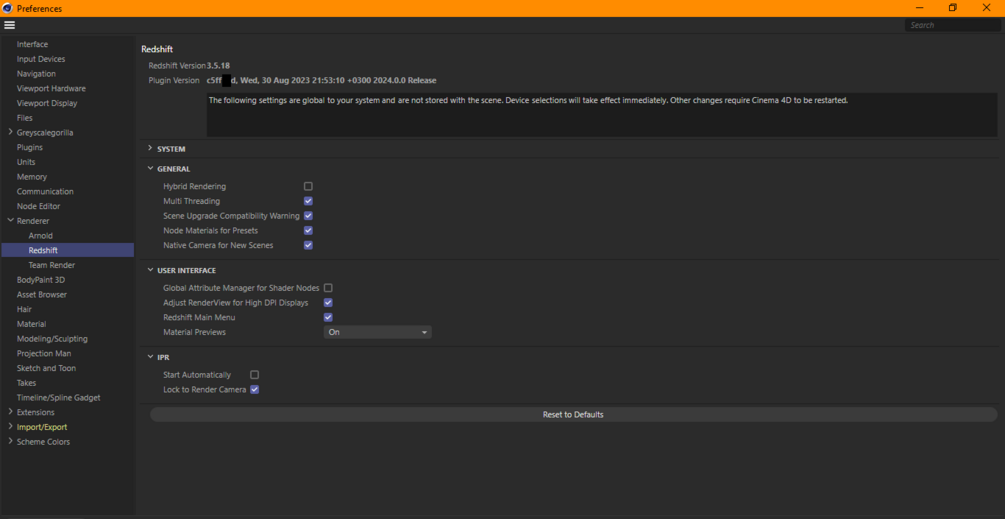Uncheck Native Camera for New Scenes
Image resolution: width=1005 pixels, height=519 pixels.
[x=308, y=245]
